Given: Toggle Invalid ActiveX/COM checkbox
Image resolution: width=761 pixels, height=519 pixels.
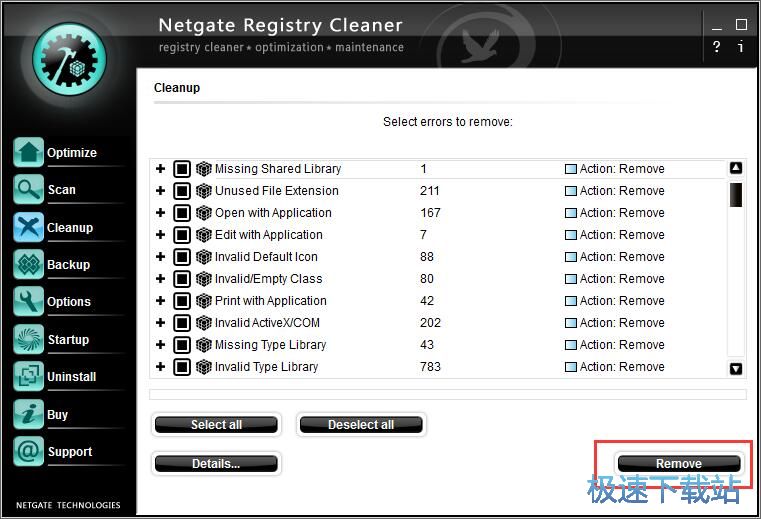Looking at the screenshot, I should point(182,323).
